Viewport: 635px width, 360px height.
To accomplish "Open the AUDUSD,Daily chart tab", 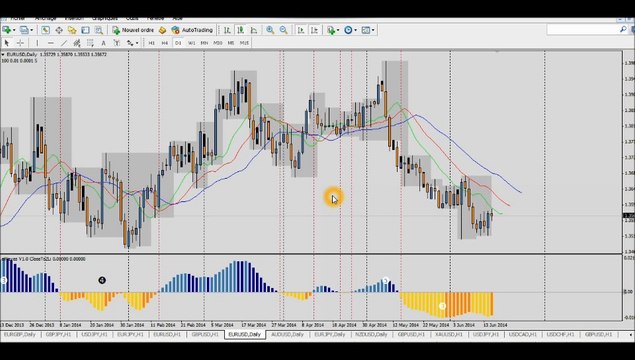I will pyautogui.click(x=287, y=335).
